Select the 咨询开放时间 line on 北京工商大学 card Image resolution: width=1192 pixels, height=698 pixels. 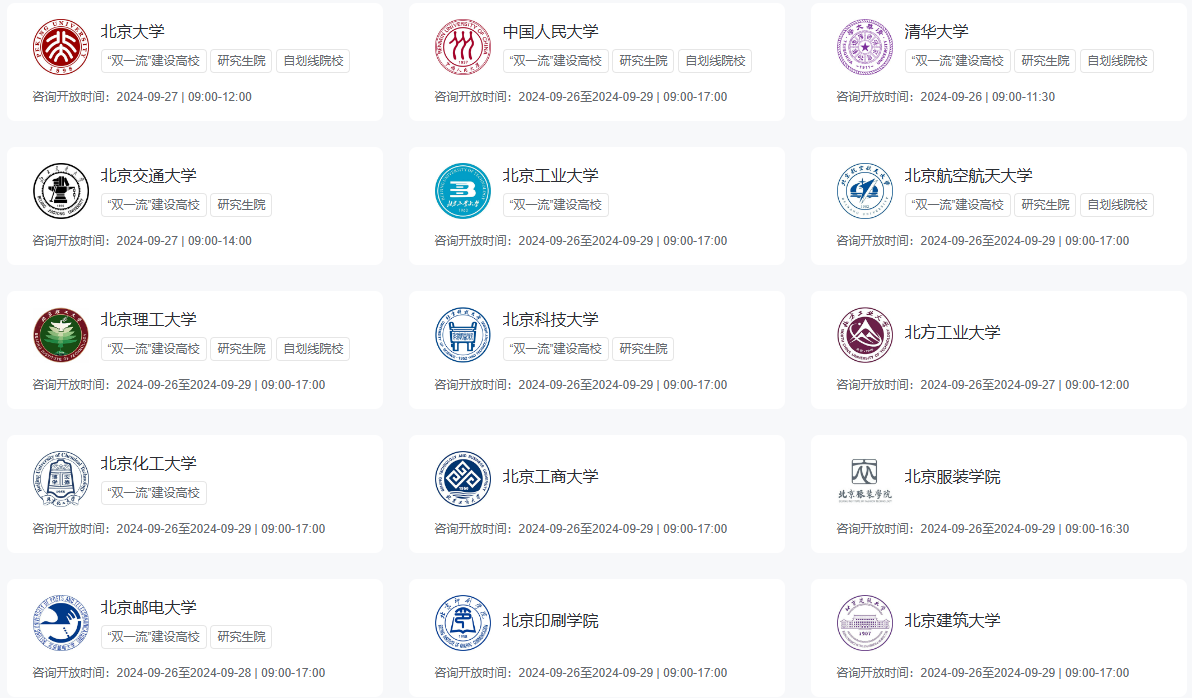point(581,529)
